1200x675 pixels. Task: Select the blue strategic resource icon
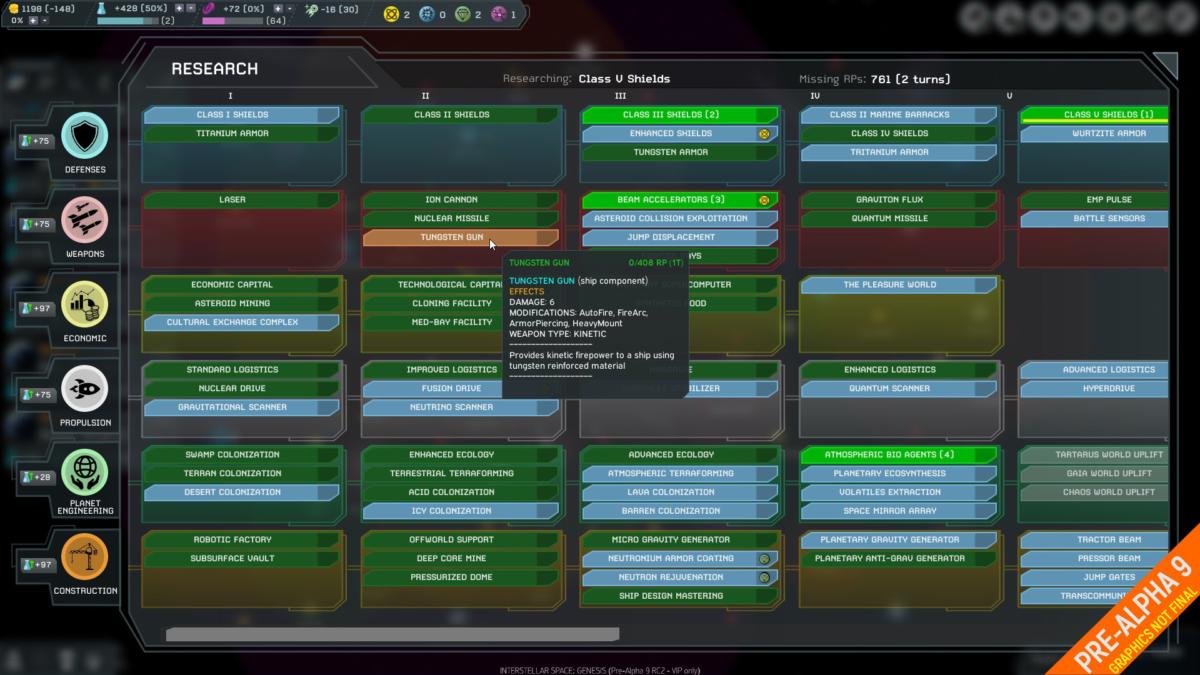pyautogui.click(x=427, y=14)
